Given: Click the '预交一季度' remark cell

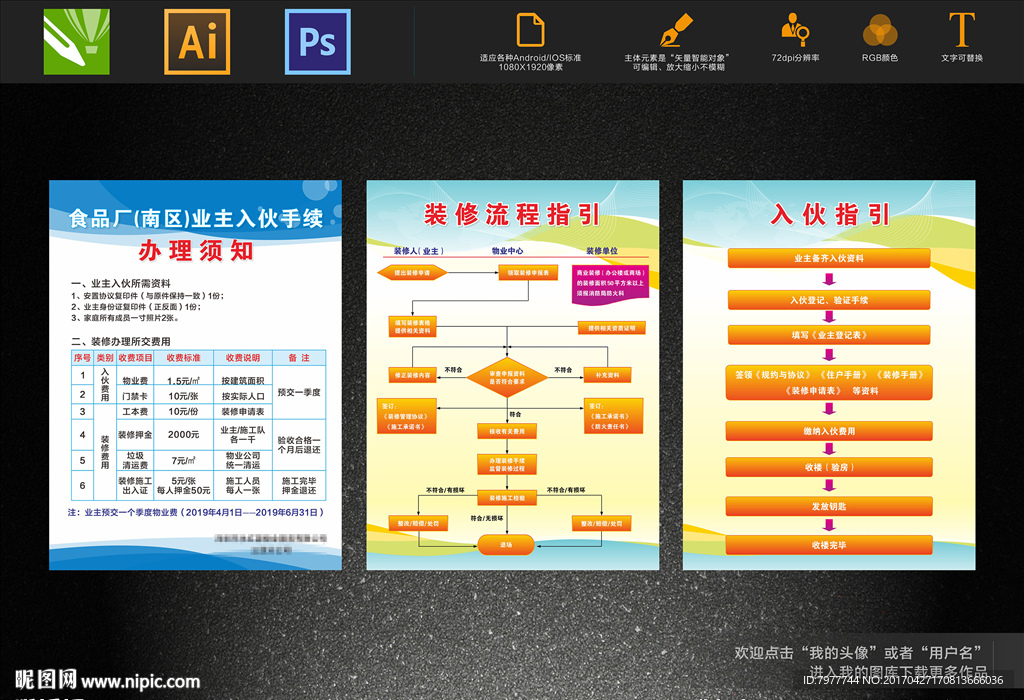Looking at the screenshot, I should 299,392.
